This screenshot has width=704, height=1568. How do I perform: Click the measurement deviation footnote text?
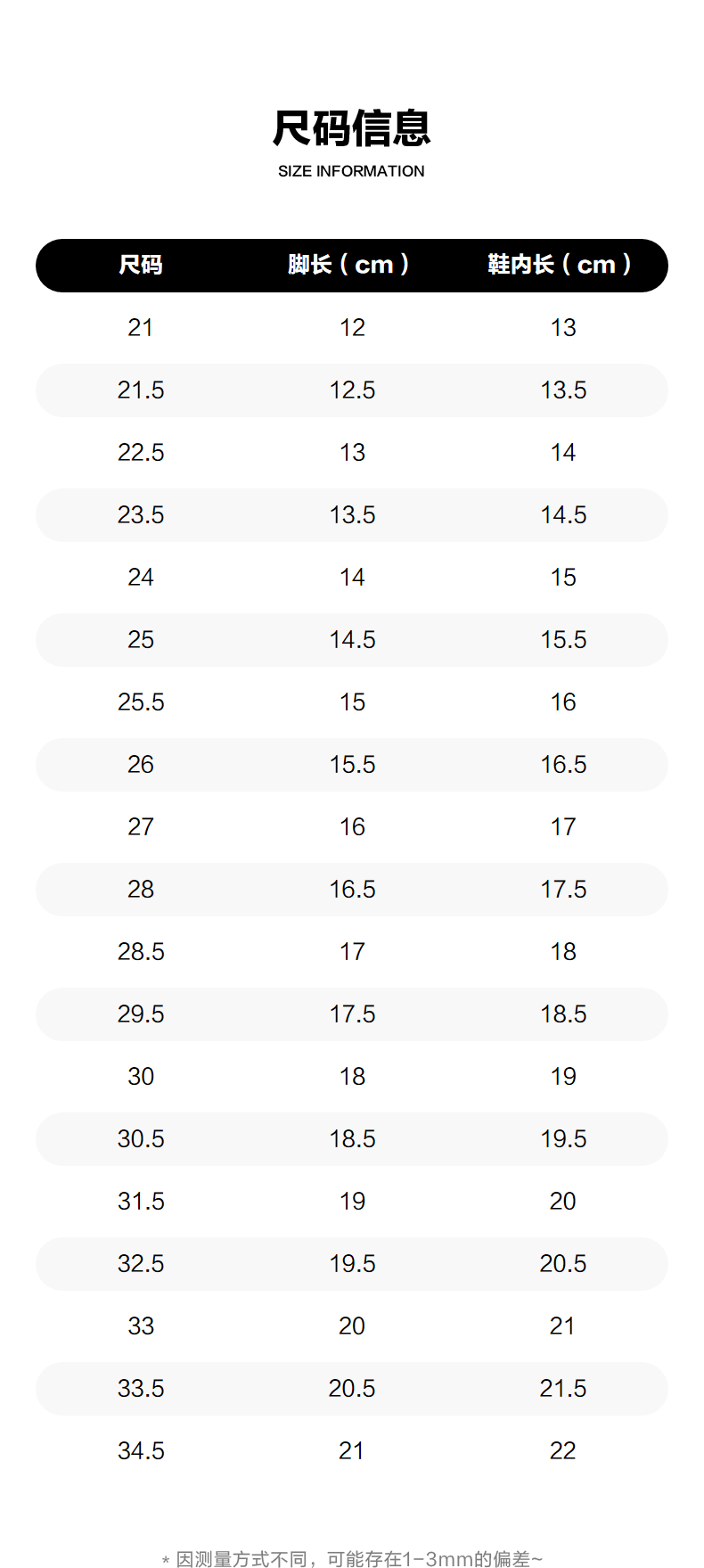351,1559
